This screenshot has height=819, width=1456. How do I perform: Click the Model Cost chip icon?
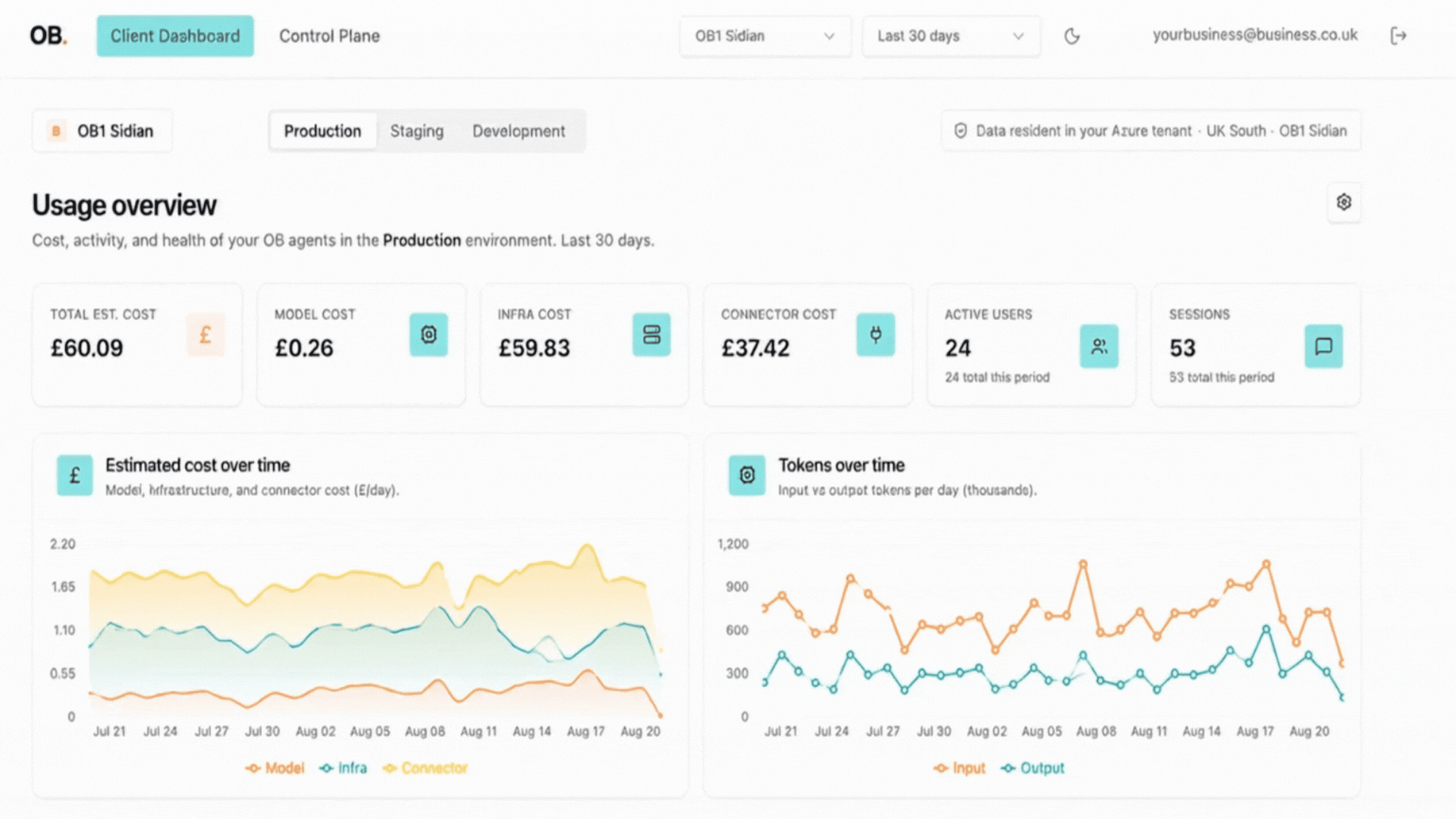[428, 334]
